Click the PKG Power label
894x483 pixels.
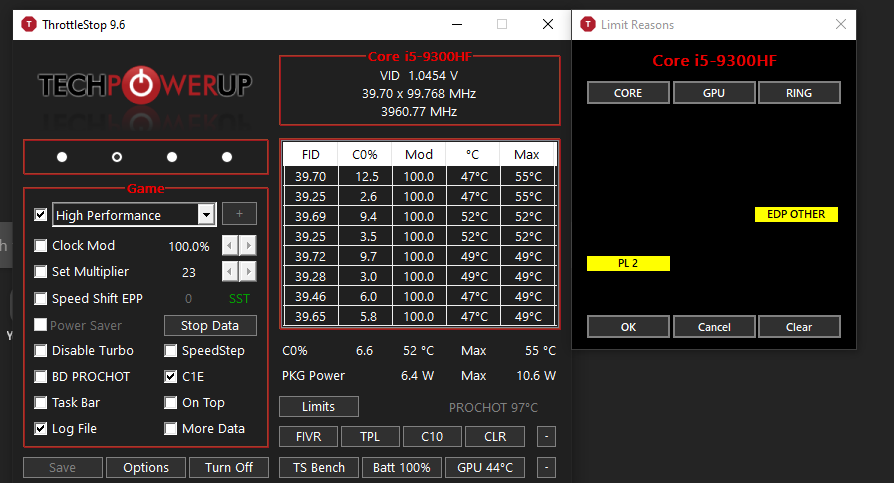(314, 376)
